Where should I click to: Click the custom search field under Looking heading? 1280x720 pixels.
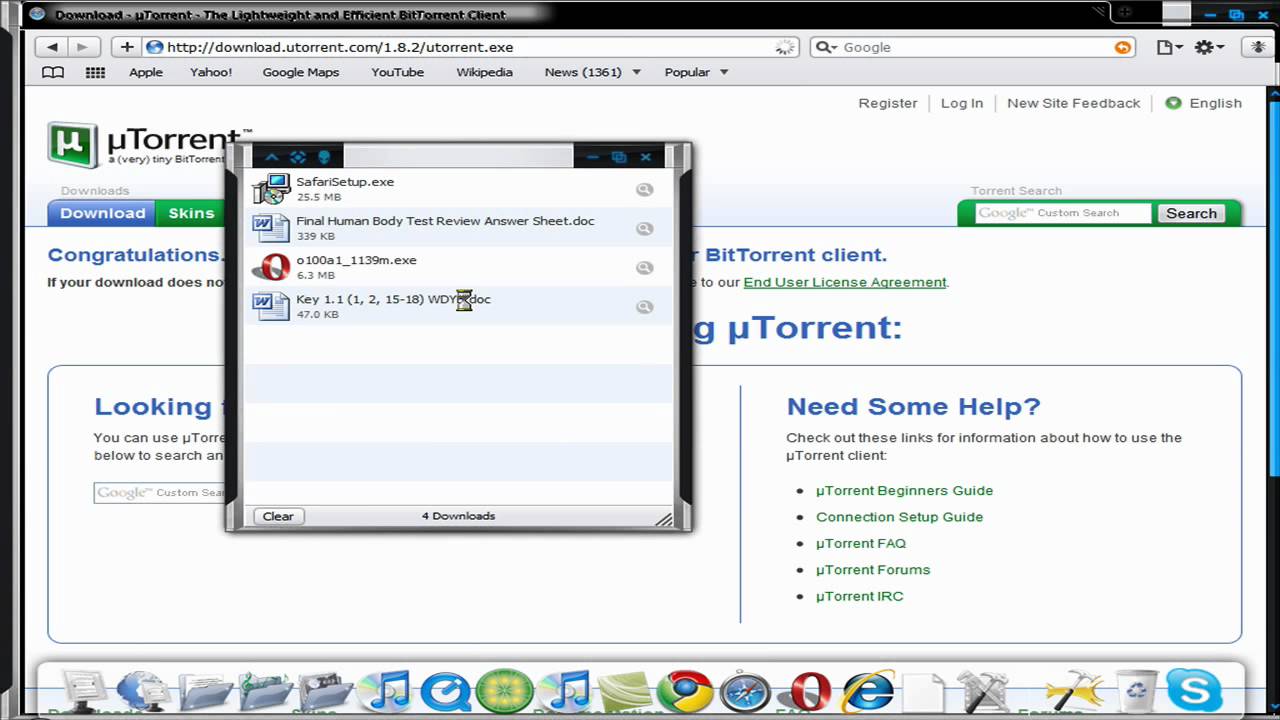pyautogui.click(x=160, y=492)
